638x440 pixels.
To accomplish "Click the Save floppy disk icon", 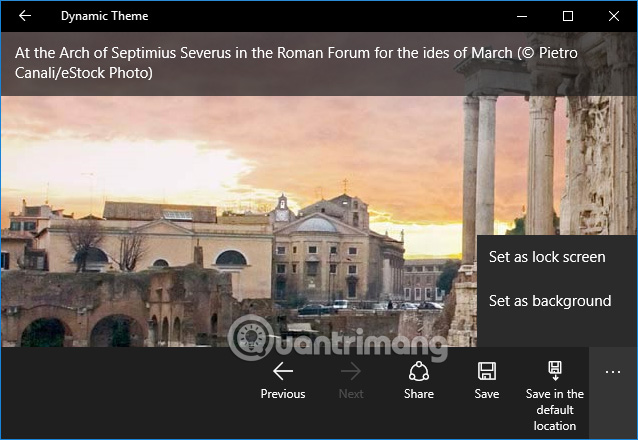I will click(x=487, y=372).
